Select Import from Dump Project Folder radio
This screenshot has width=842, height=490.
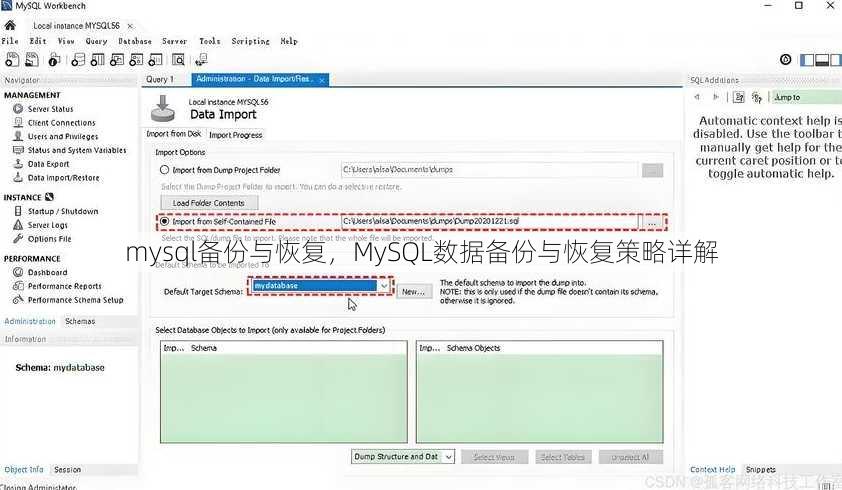[x=164, y=170]
